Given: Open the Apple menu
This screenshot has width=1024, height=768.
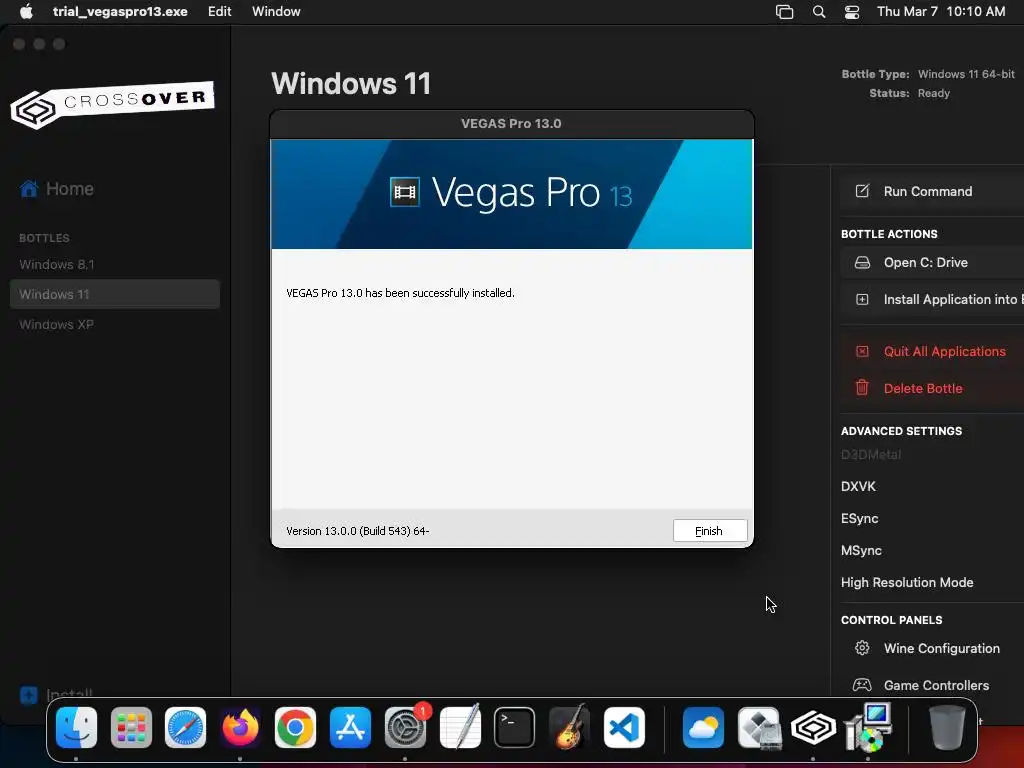Looking at the screenshot, I should tap(26, 12).
